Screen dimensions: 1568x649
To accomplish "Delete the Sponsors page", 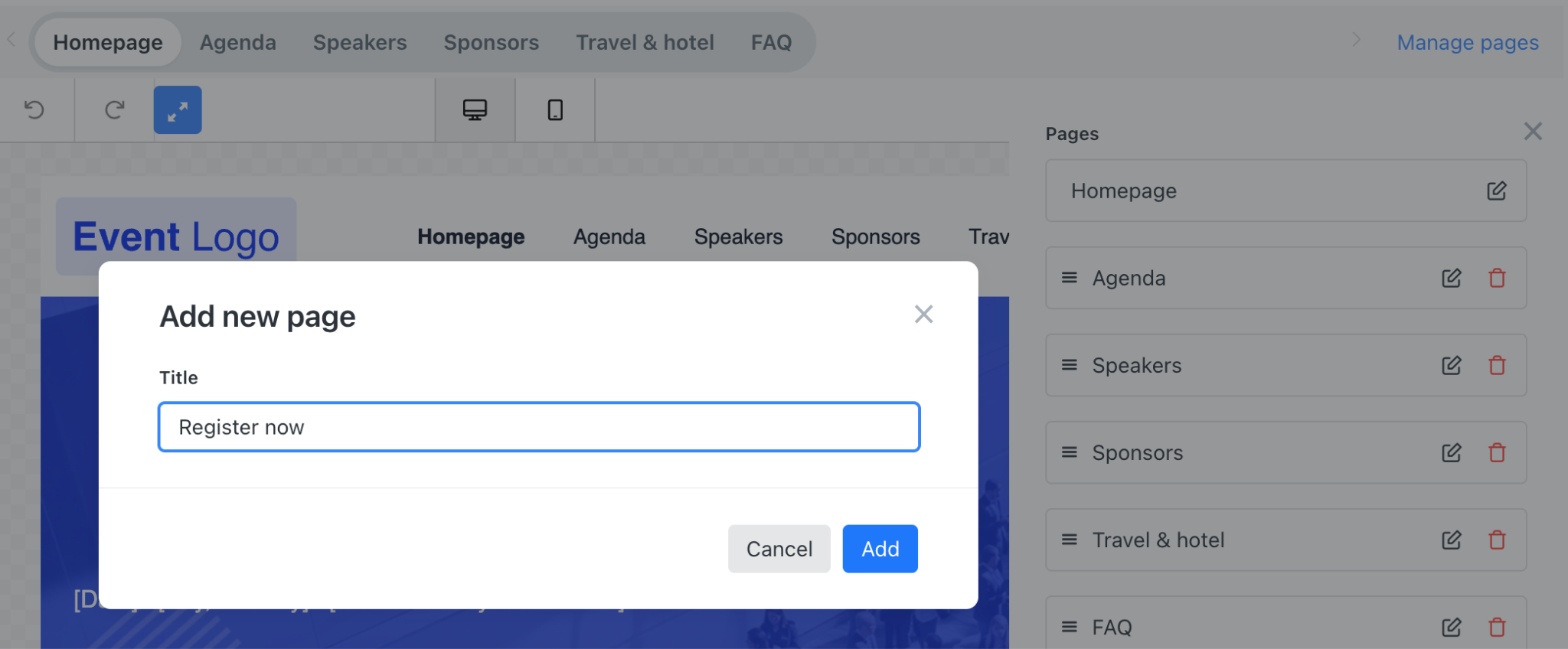I will (1497, 452).
